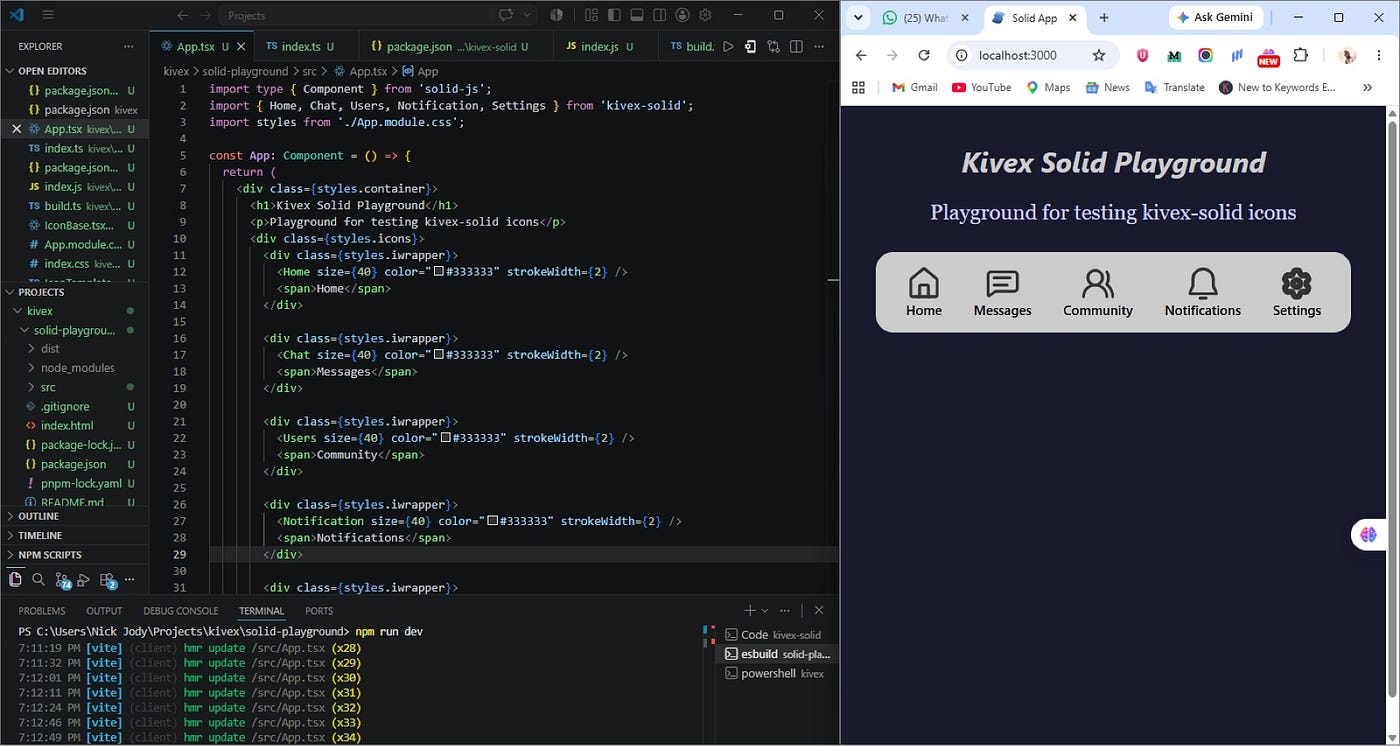Image resolution: width=1400 pixels, height=746 pixels.
Task: Bookmark this page with the star icon
Action: pyautogui.click(x=1099, y=55)
